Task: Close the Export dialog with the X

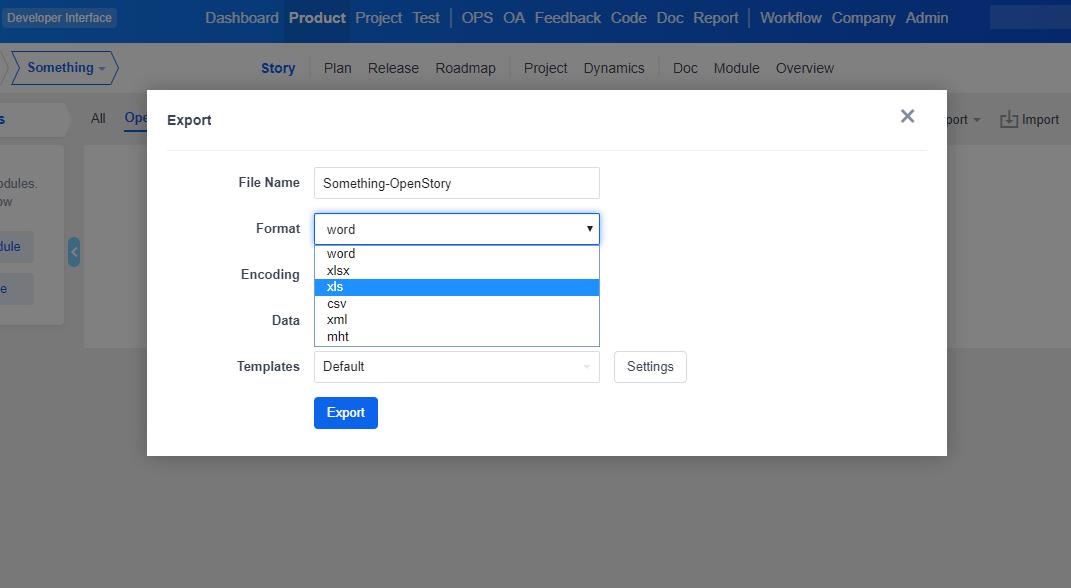Action: (907, 116)
